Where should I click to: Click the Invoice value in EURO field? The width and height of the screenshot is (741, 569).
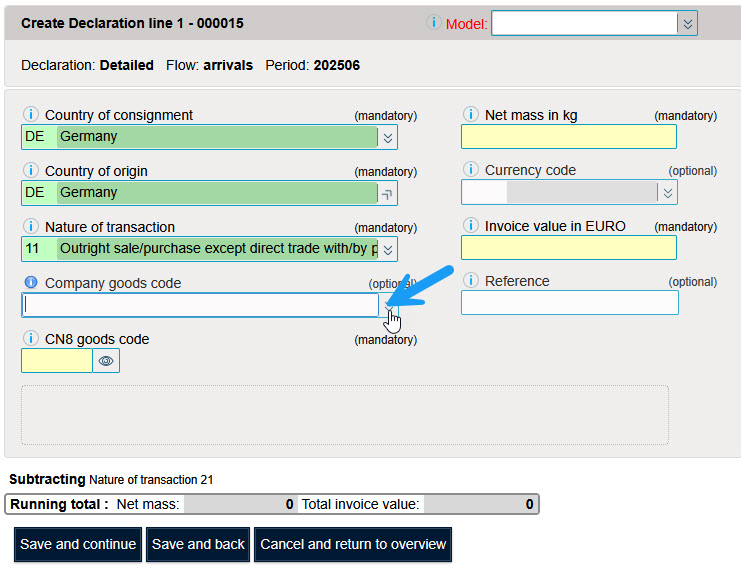point(568,248)
